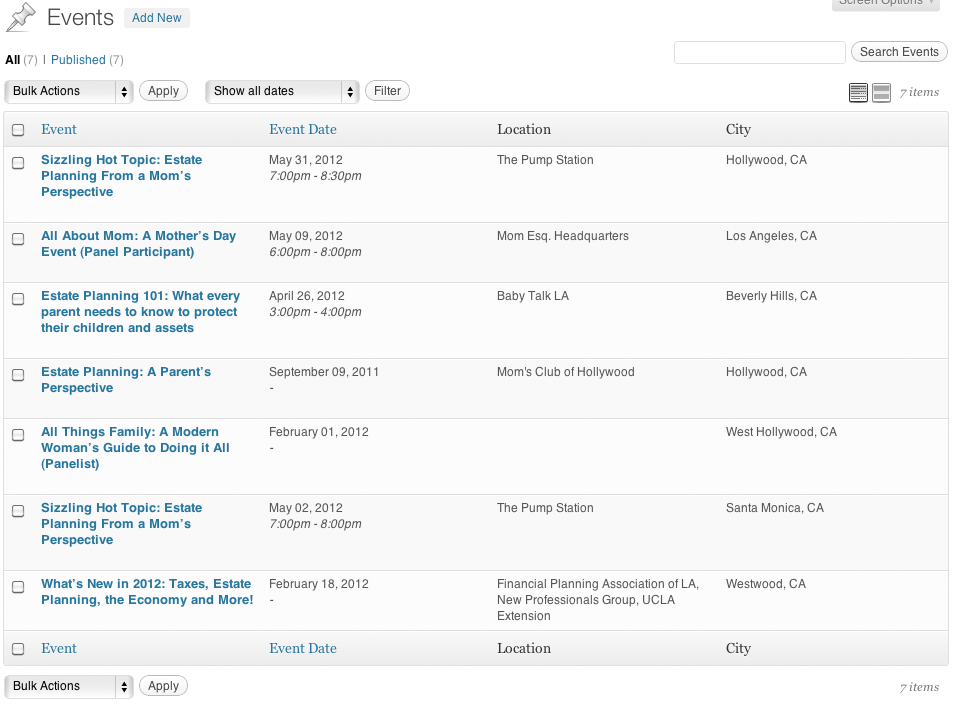Check the All Things Family event row
The height and width of the screenshot is (713, 956).
(18, 435)
